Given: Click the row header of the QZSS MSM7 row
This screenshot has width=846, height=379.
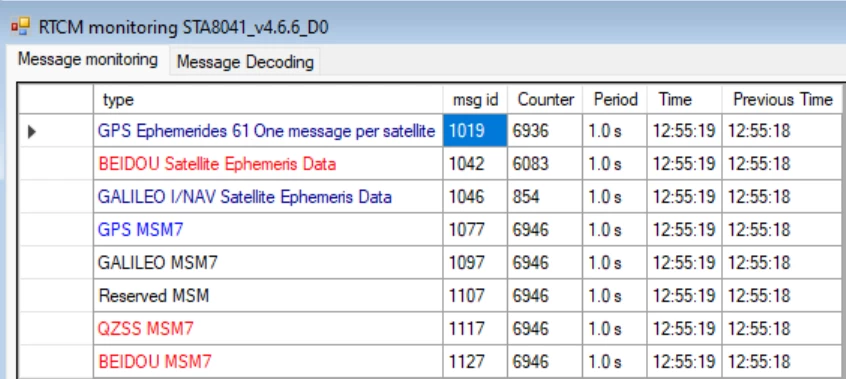Looking at the screenshot, I should tap(56, 328).
